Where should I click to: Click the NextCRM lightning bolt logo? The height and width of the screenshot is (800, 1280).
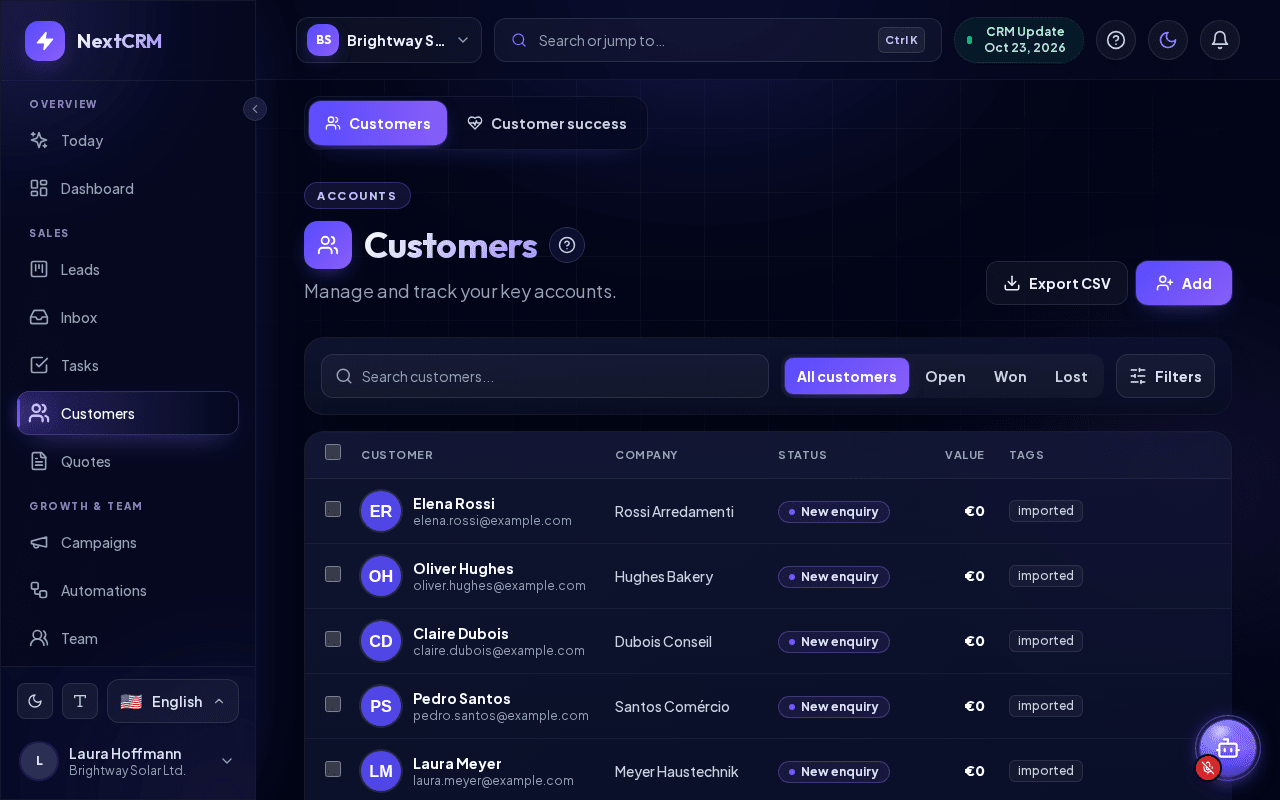coord(45,41)
